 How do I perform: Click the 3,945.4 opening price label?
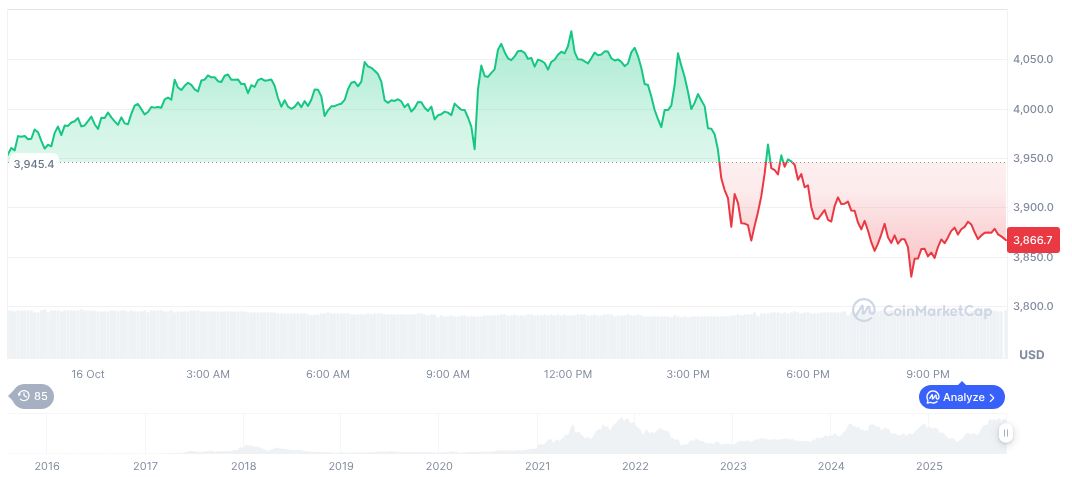[34, 164]
